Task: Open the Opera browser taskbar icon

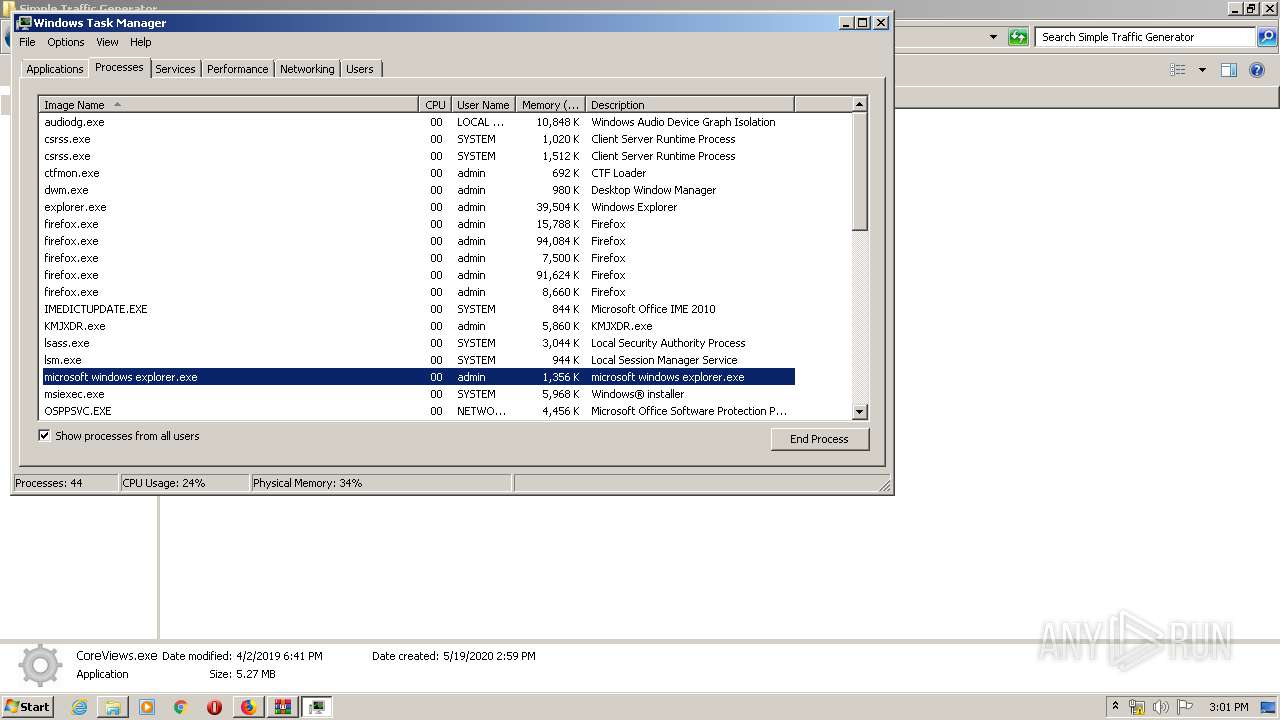Action: coord(214,707)
